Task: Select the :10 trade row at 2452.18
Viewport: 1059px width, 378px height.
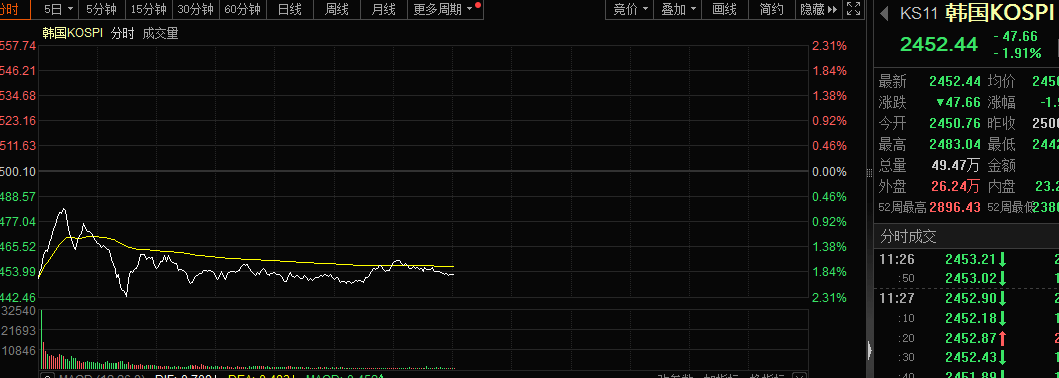Action: (968, 318)
